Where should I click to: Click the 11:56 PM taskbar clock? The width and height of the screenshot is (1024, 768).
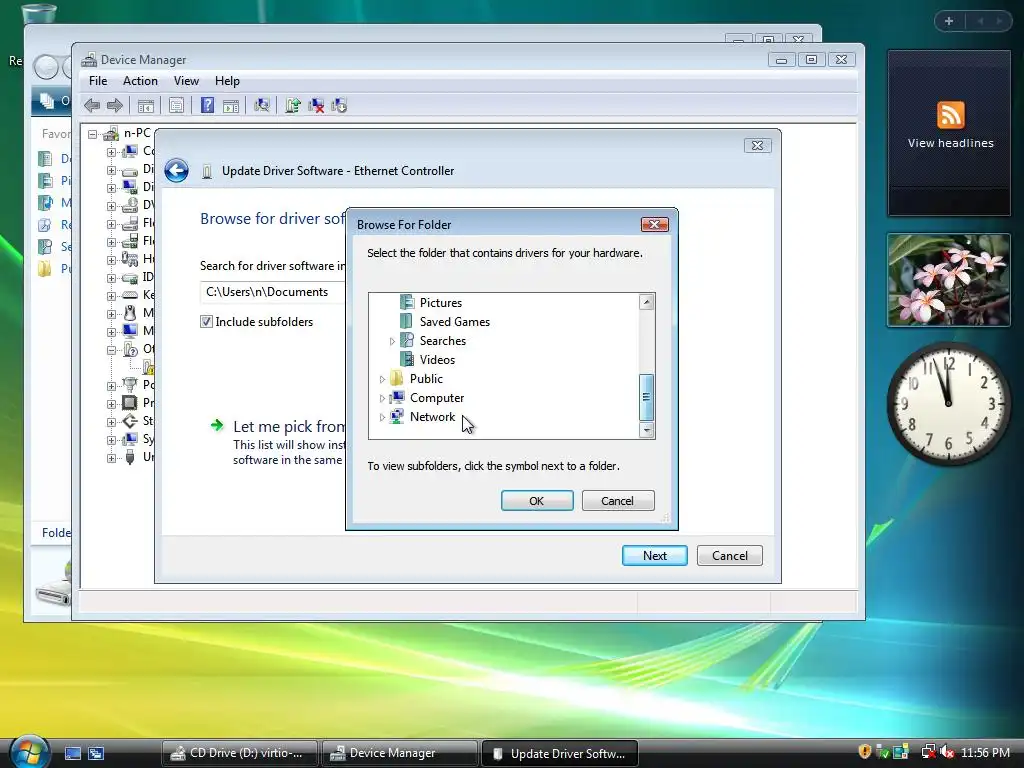985,753
